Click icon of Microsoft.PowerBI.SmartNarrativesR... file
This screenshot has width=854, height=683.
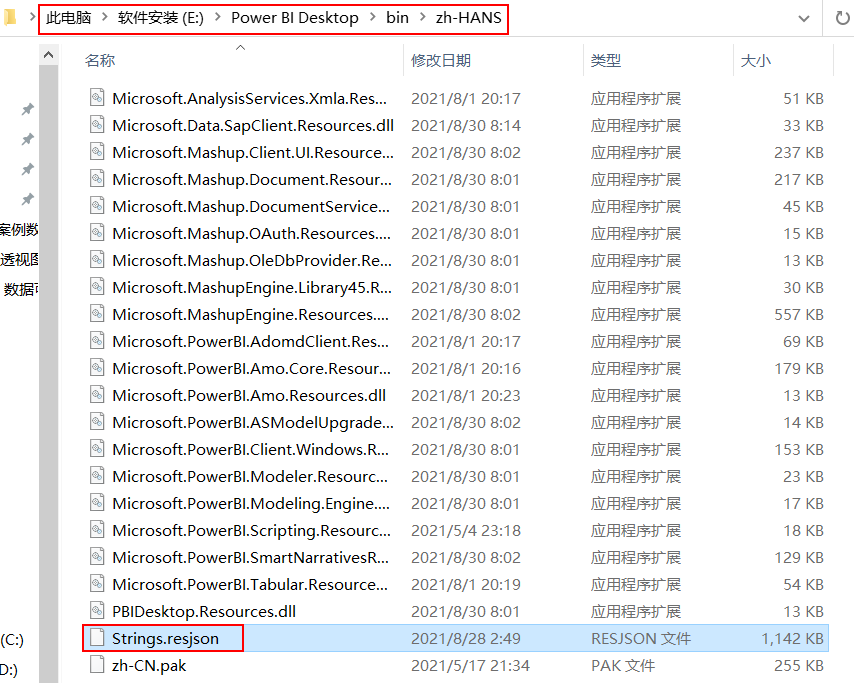click(97, 557)
